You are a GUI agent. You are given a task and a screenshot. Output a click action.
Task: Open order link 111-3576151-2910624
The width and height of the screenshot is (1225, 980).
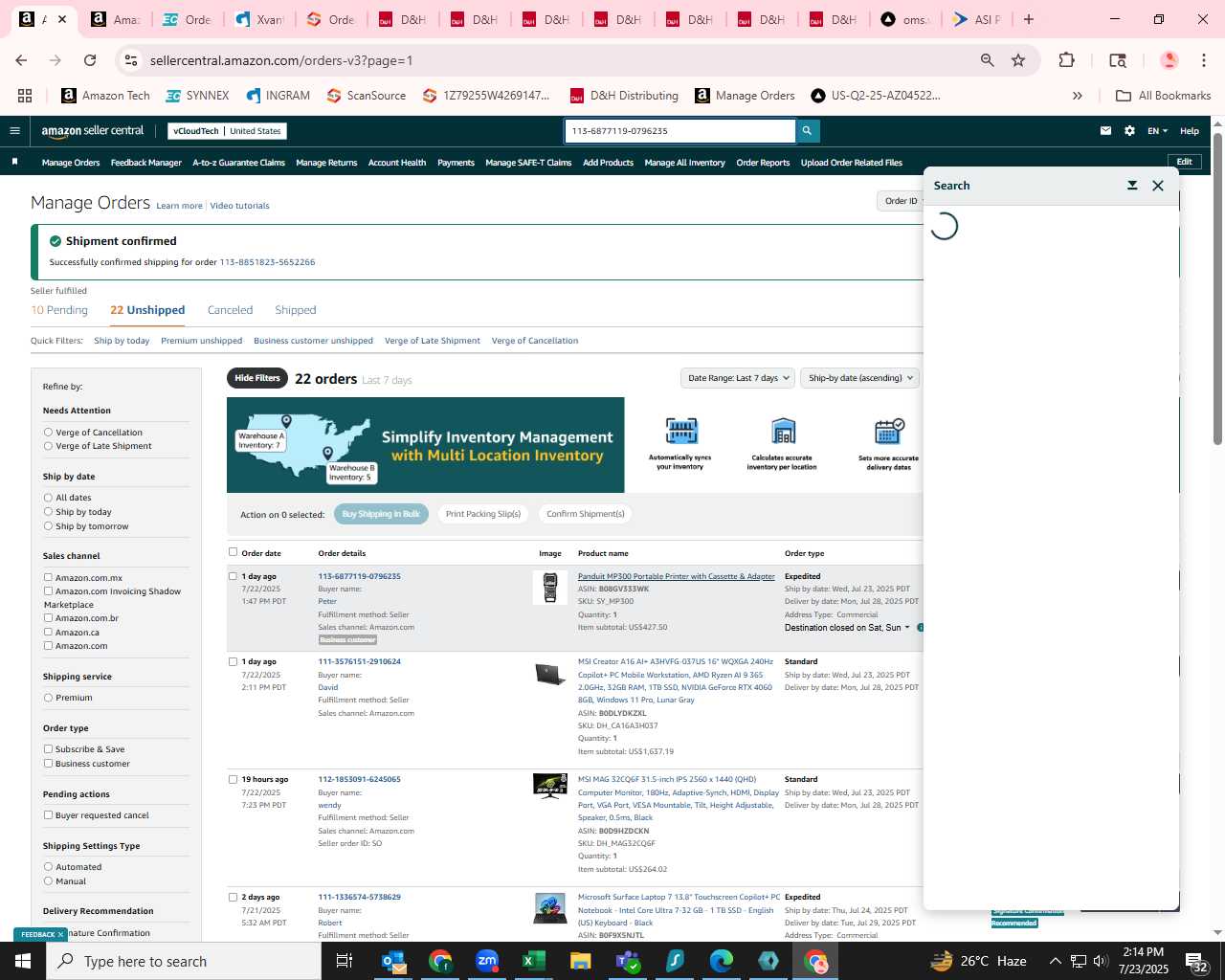coord(359,661)
